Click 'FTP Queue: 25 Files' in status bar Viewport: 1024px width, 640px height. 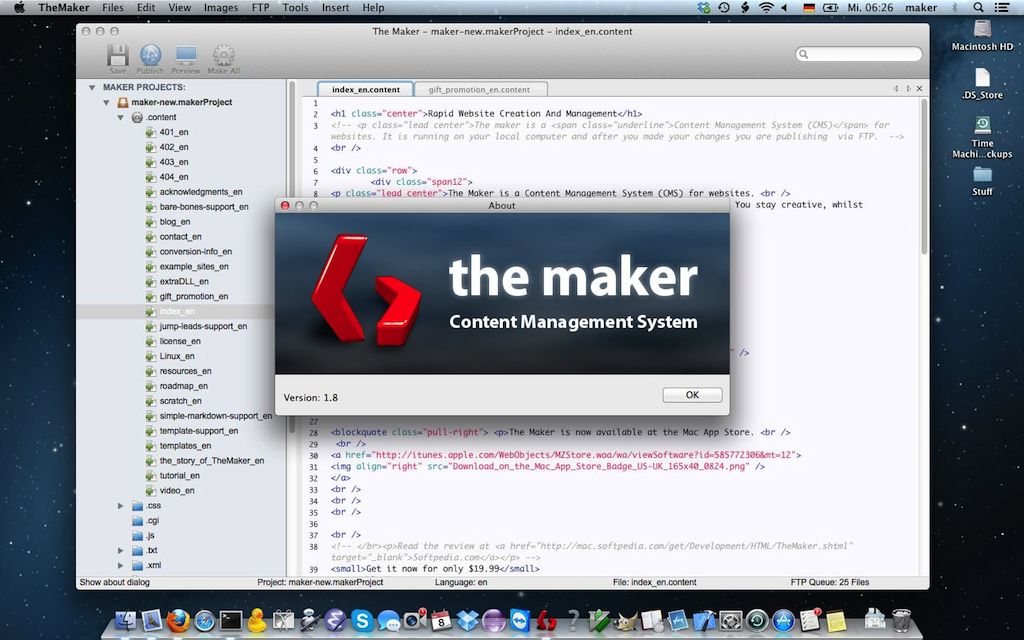829,582
